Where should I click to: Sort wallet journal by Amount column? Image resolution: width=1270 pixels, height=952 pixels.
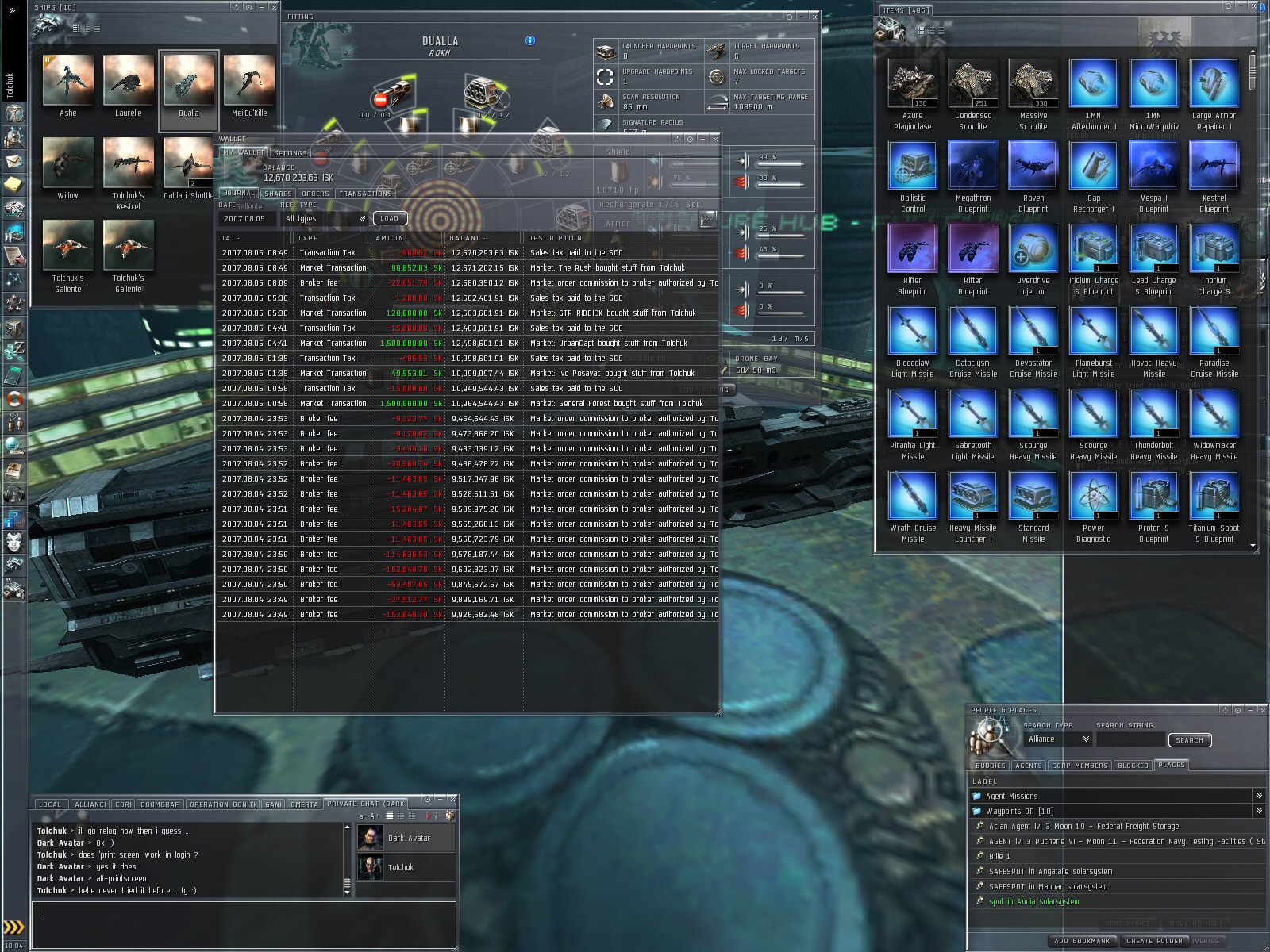[x=407, y=237]
